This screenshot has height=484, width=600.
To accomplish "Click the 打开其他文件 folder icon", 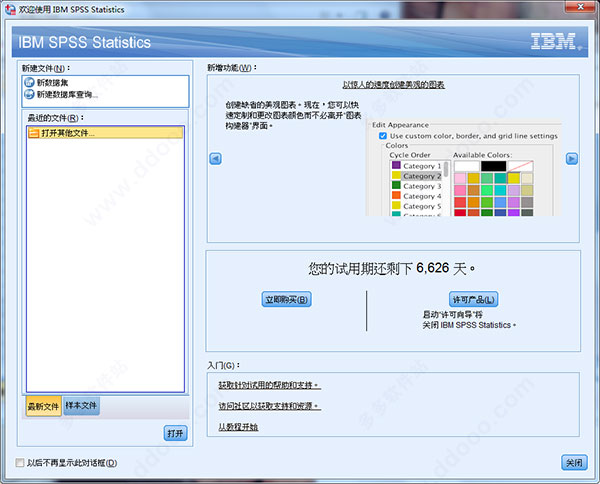I will point(34,133).
